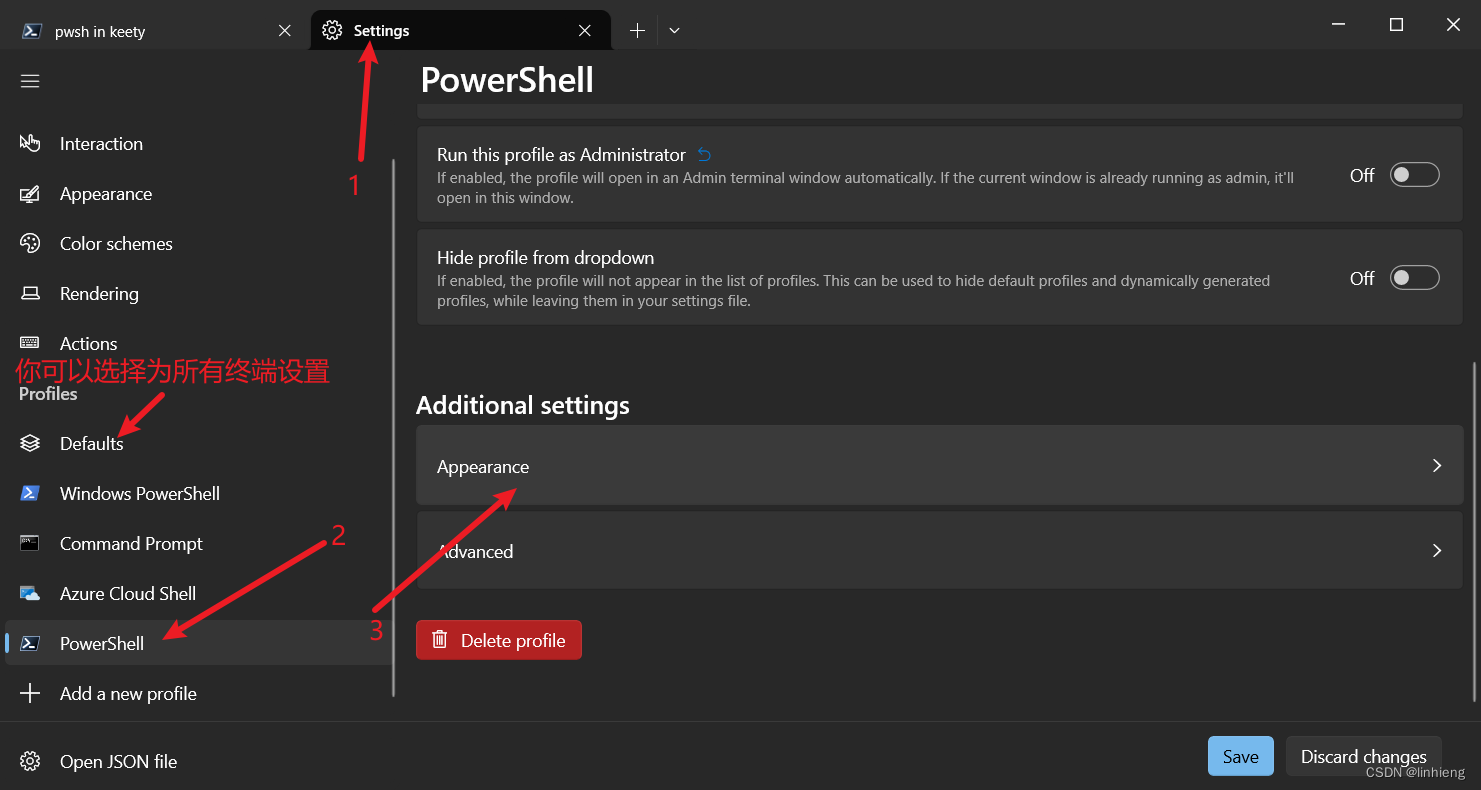
Task: Switch to the pwsh in keety tab
Action: coord(155,31)
